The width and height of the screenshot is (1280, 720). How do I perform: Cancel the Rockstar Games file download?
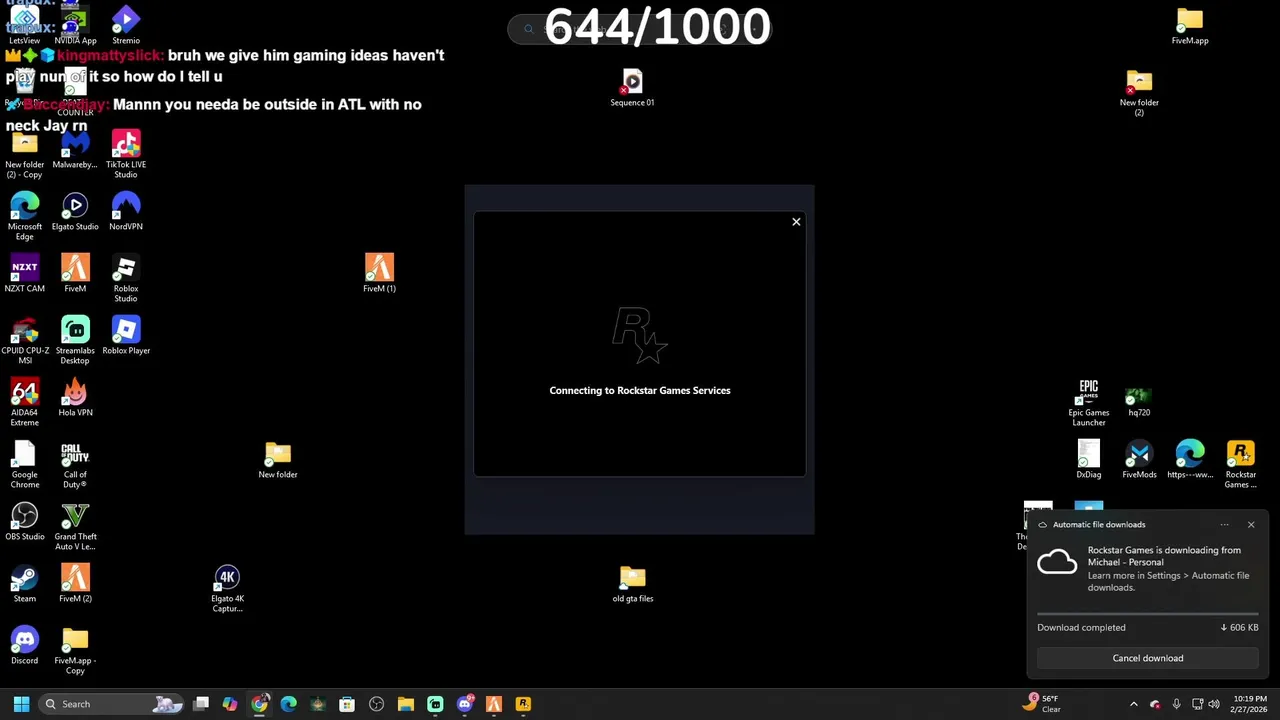pyautogui.click(x=1148, y=658)
